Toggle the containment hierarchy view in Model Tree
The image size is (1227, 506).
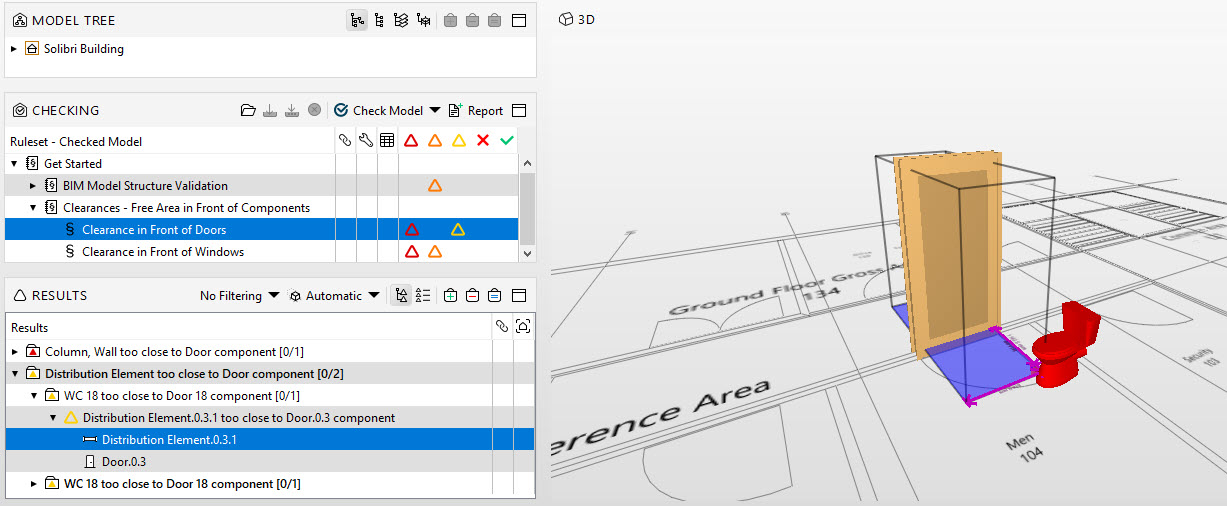tap(357, 20)
